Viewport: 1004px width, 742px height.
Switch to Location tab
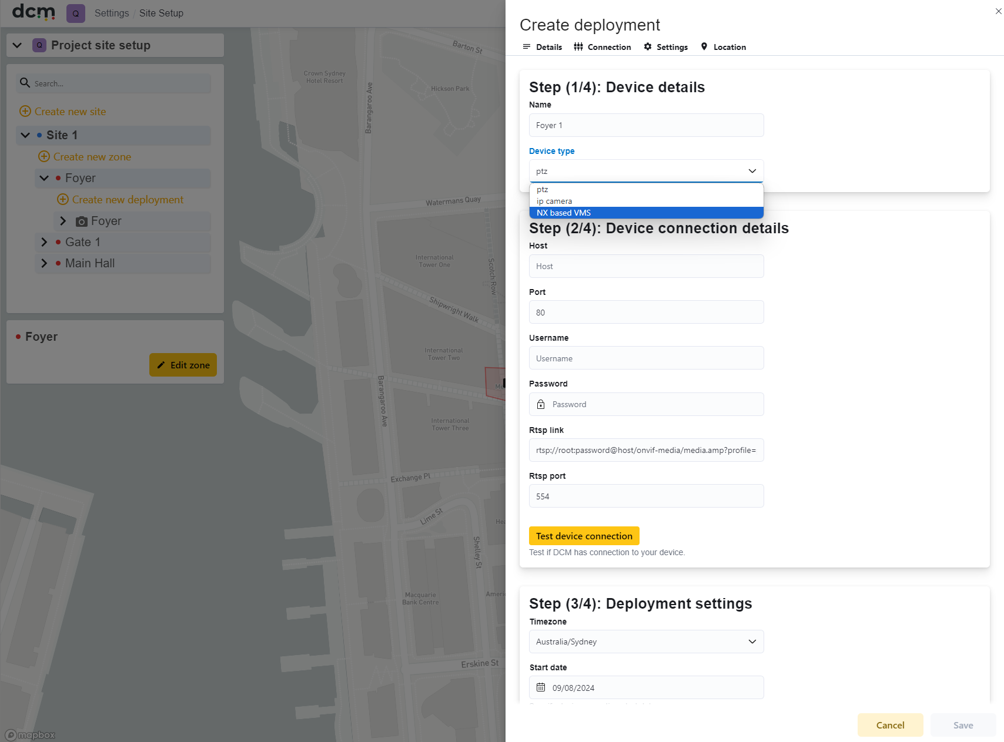pos(724,47)
